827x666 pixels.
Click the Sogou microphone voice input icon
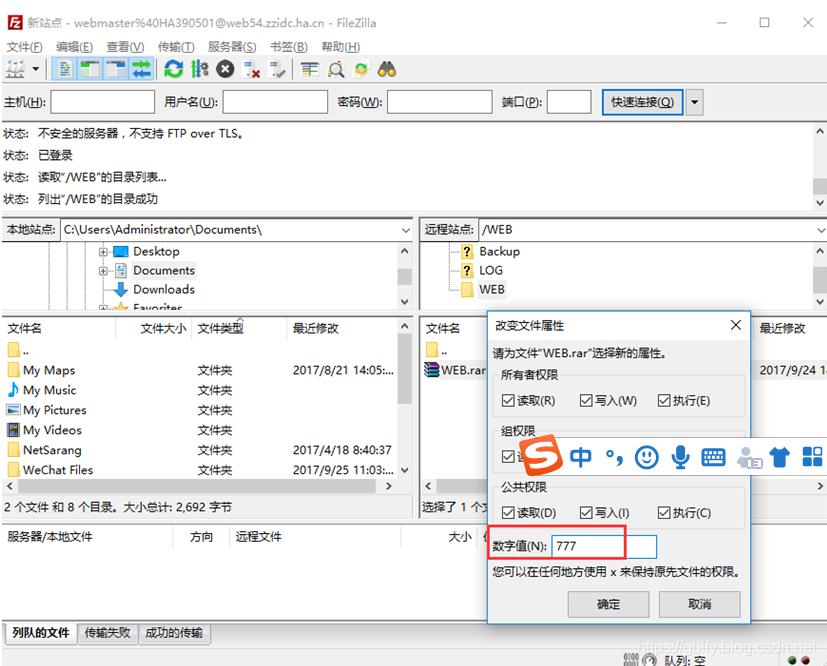(x=680, y=457)
